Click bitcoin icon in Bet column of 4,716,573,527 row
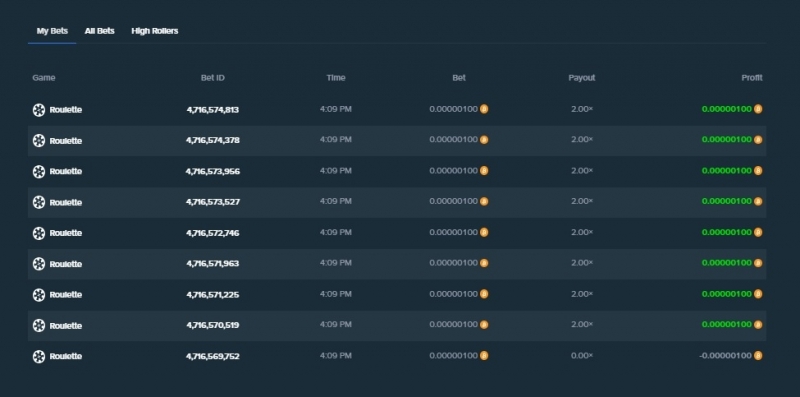The width and height of the screenshot is (800, 397). click(x=484, y=201)
